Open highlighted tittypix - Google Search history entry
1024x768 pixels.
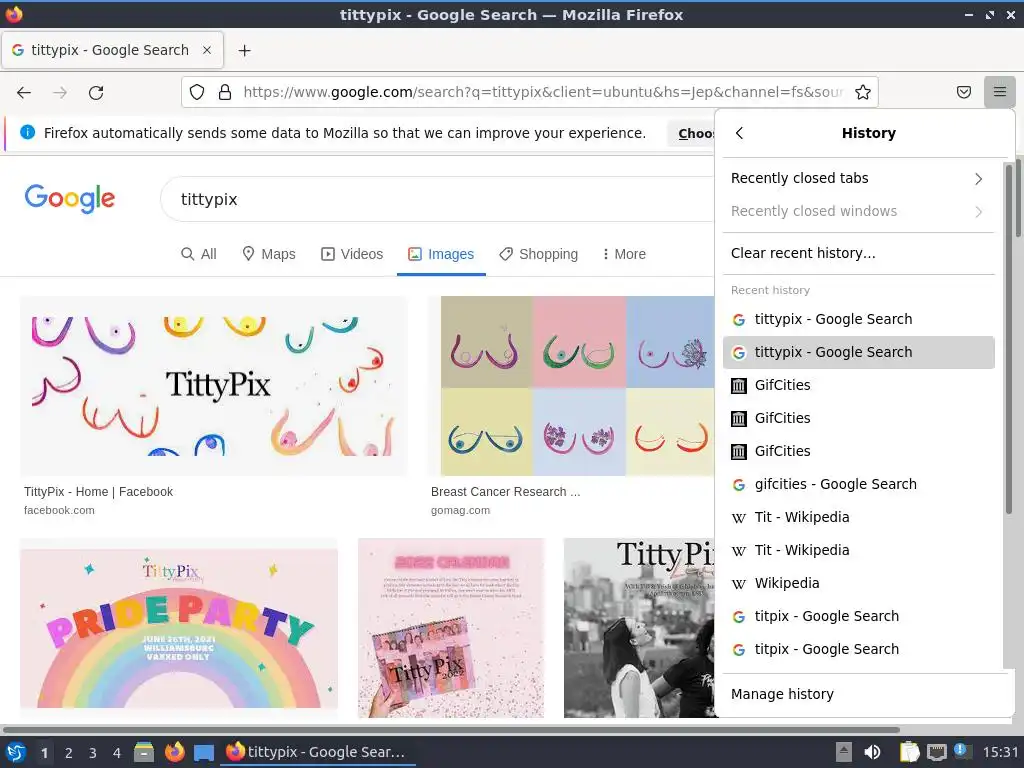(858, 352)
